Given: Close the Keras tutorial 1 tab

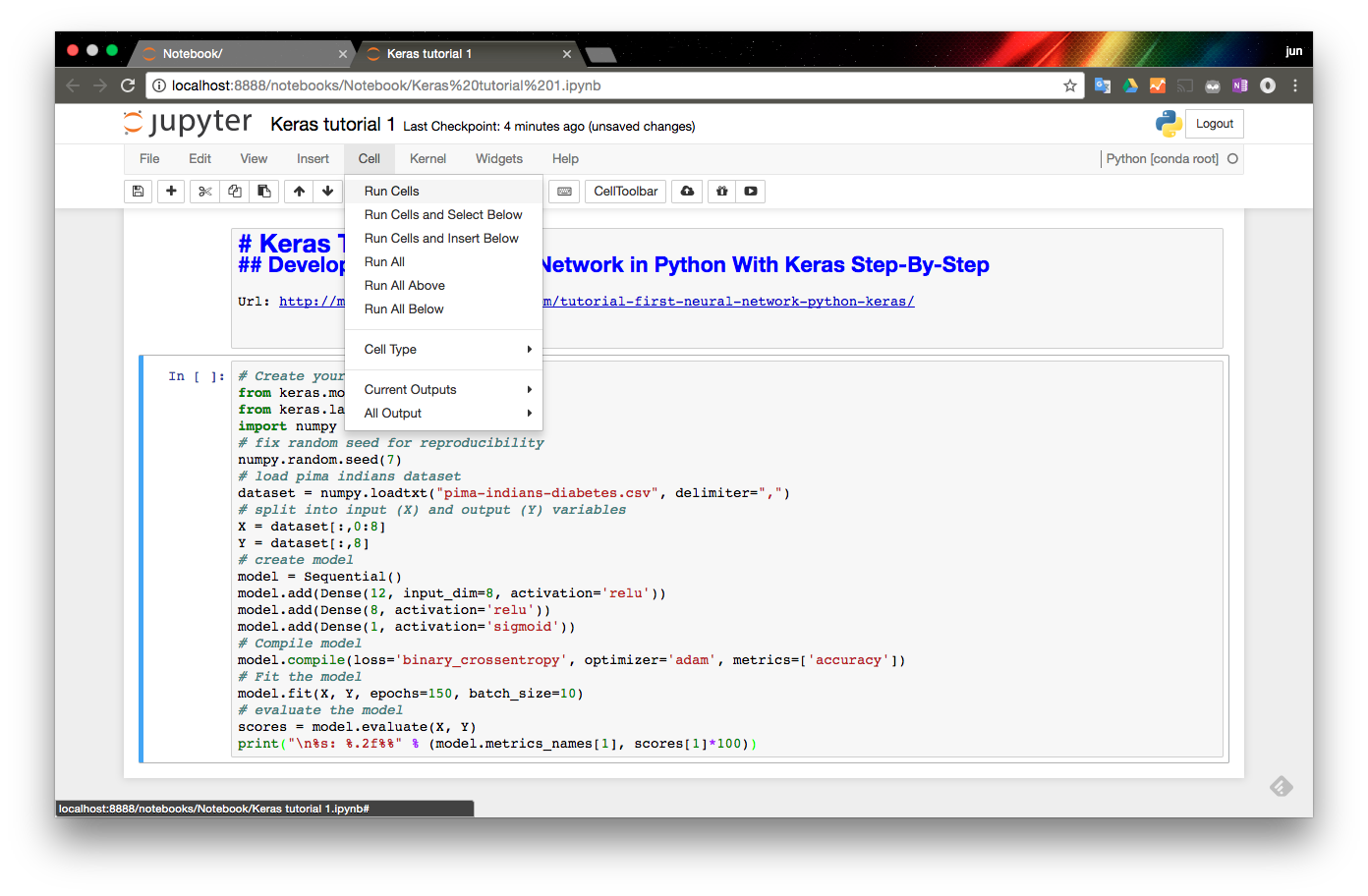Looking at the screenshot, I should coord(567,54).
